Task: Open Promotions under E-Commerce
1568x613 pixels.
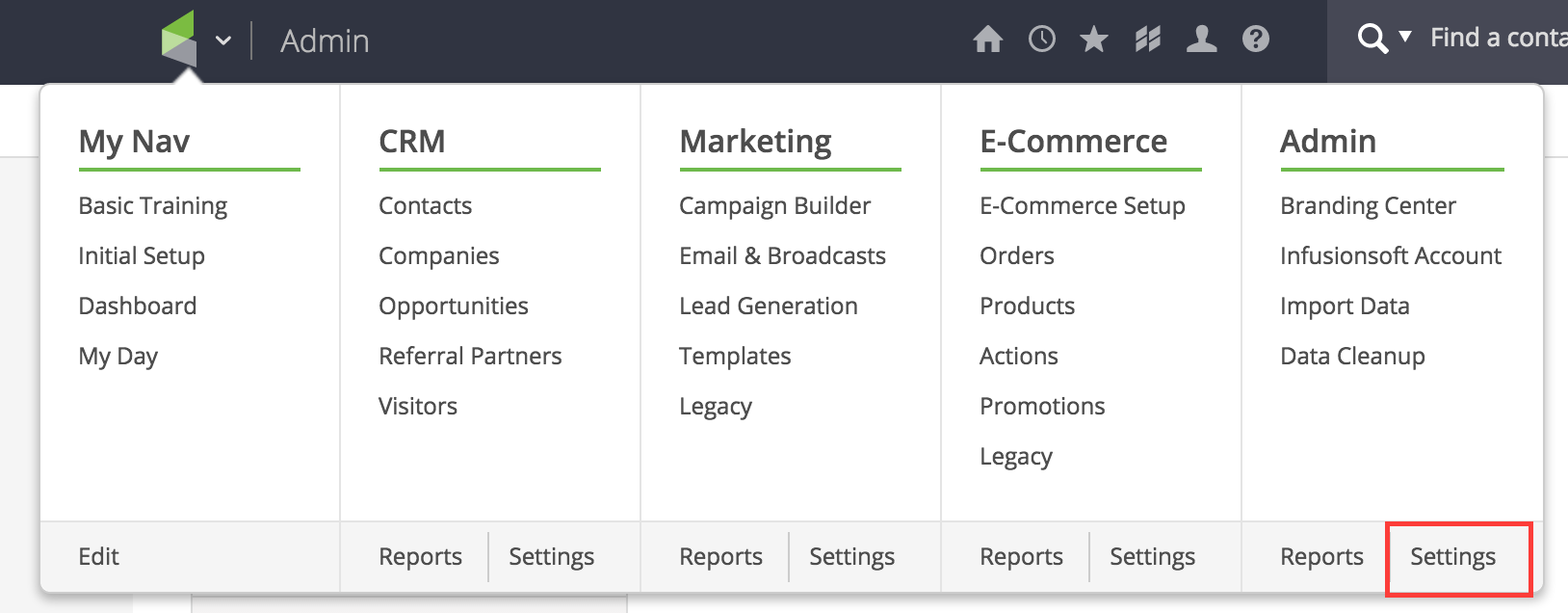Action: pyautogui.click(x=1043, y=407)
